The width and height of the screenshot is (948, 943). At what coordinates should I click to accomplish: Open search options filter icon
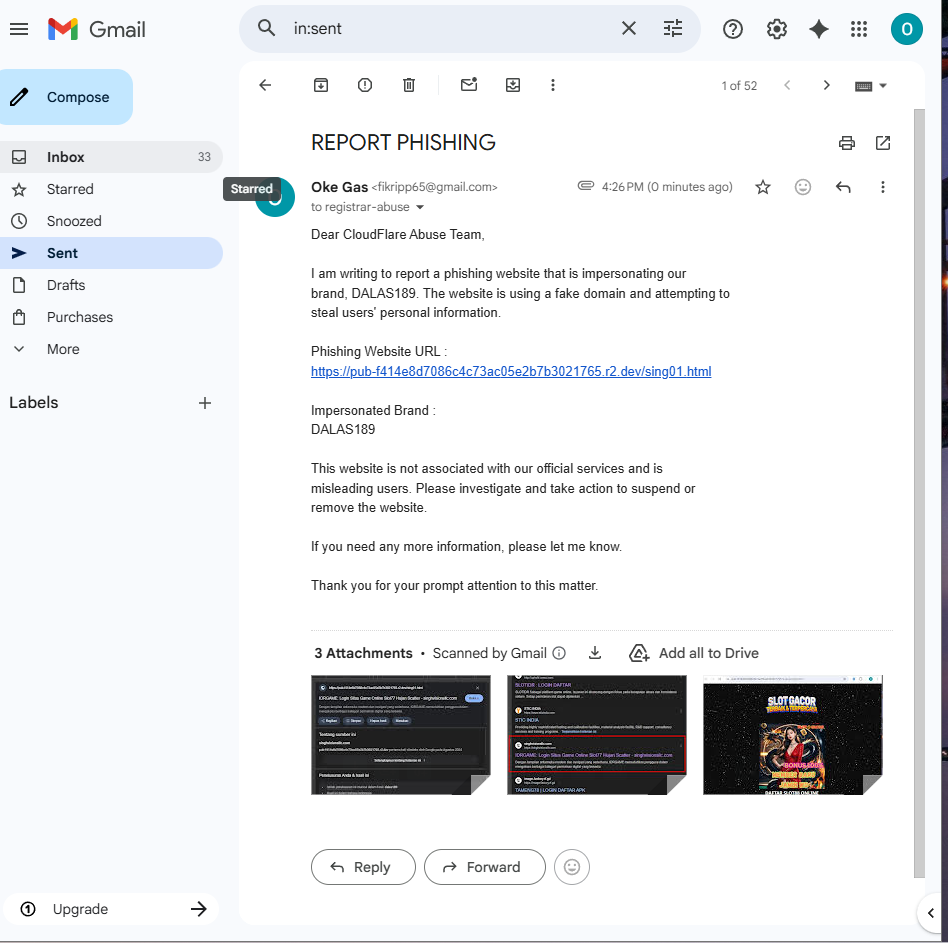tap(672, 28)
